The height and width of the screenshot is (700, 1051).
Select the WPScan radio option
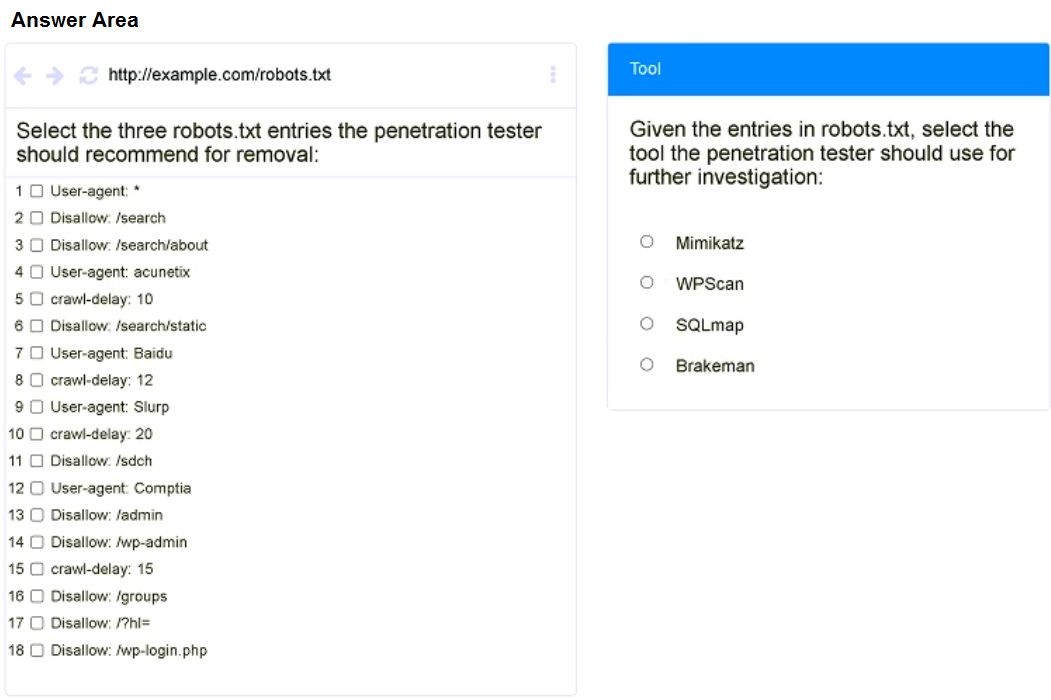[x=647, y=283]
